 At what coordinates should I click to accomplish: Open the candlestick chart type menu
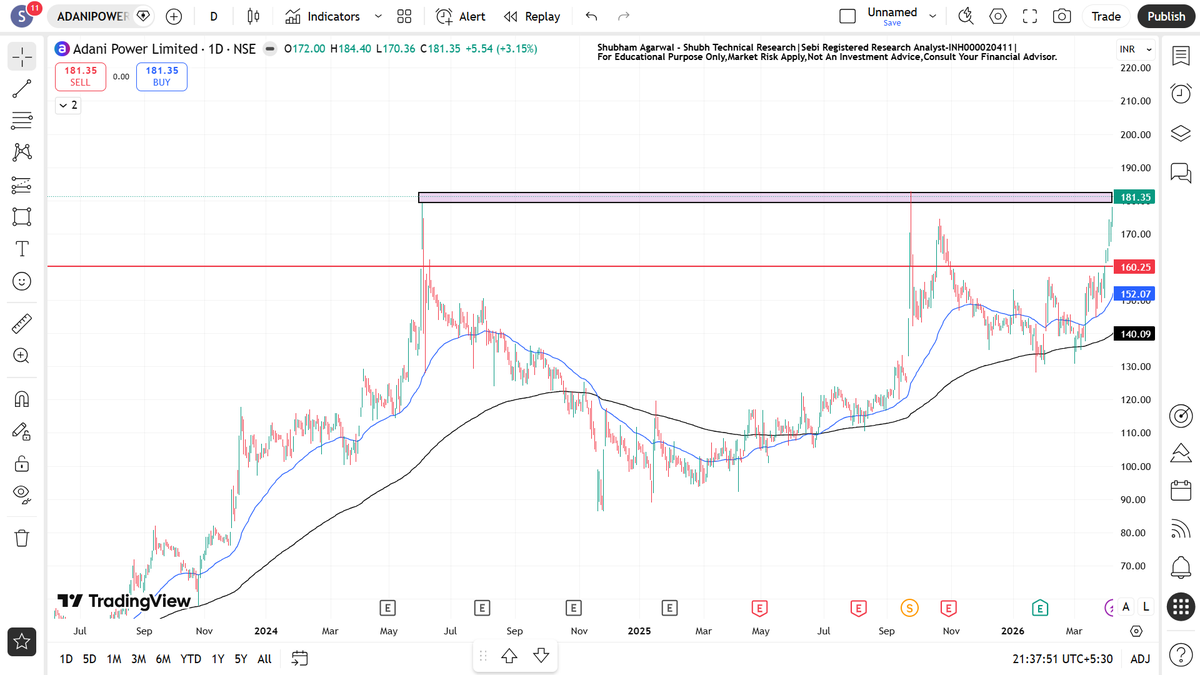tap(252, 16)
